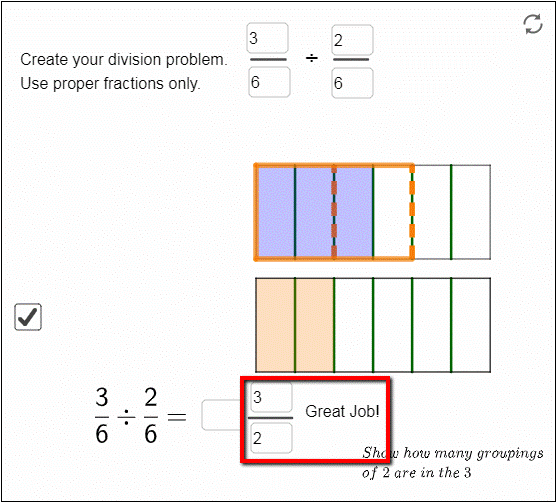Click the displayed 3/6 ÷ 2/6 equation
This screenshot has height=503, width=557.
(141, 415)
